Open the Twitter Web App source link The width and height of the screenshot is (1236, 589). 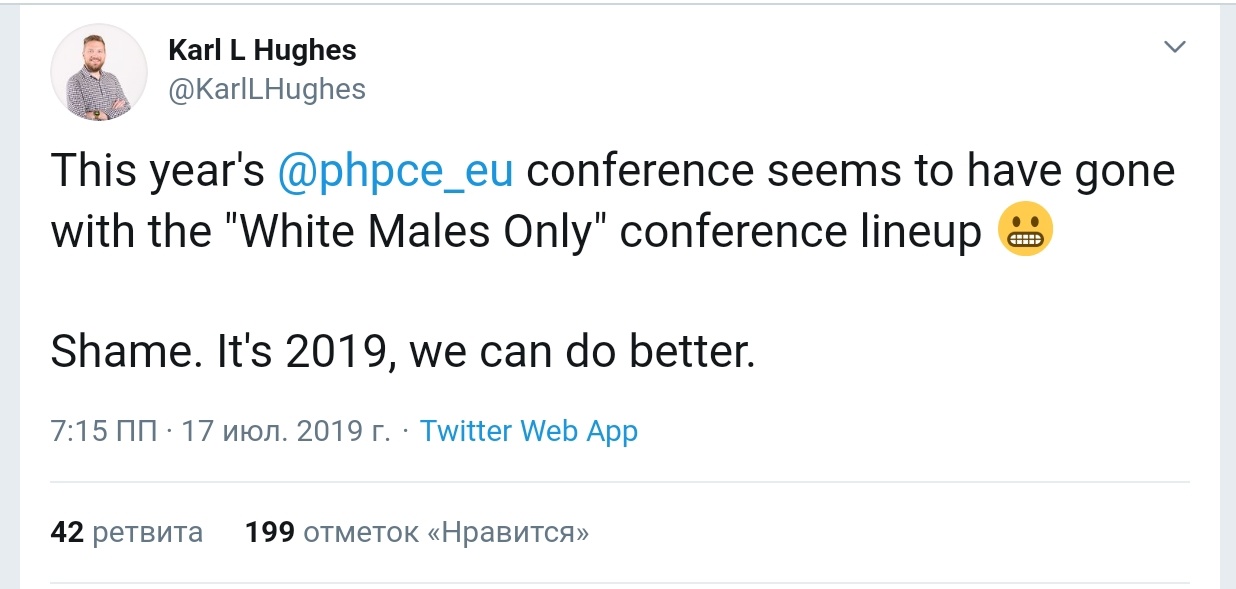coord(528,432)
